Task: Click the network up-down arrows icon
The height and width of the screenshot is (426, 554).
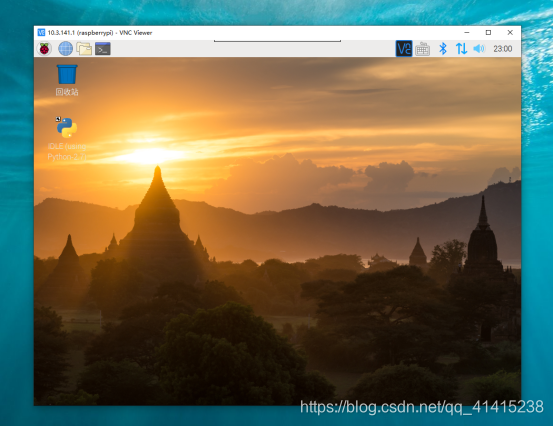Action: click(461, 49)
